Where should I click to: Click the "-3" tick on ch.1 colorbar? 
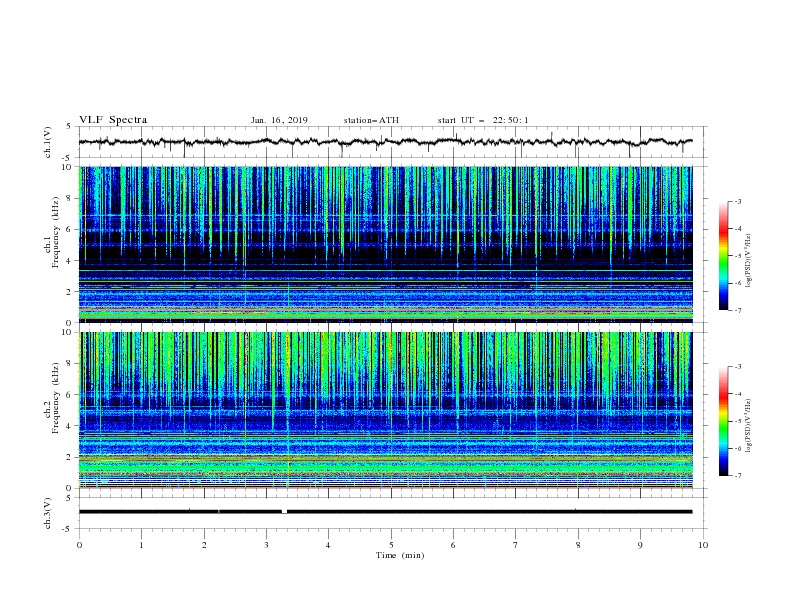tap(738, 202)
